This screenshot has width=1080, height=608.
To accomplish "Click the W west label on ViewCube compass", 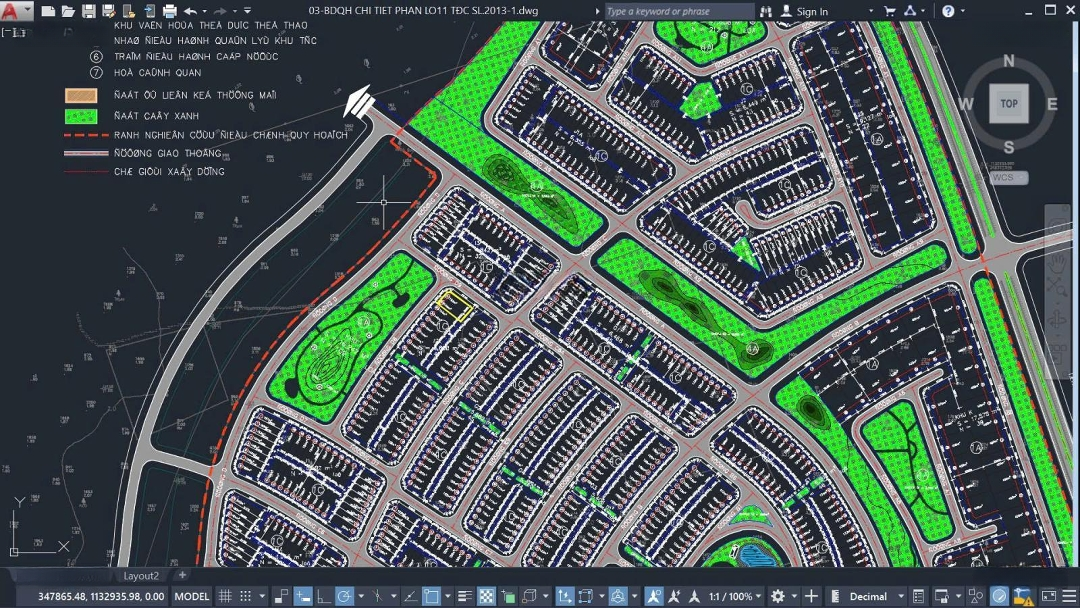I will (966, 104).
